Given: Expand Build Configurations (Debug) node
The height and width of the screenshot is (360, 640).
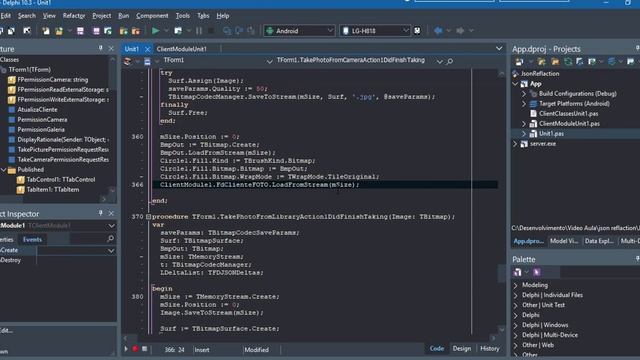Looking at the screenshot, I should click(x=524, y=94).
